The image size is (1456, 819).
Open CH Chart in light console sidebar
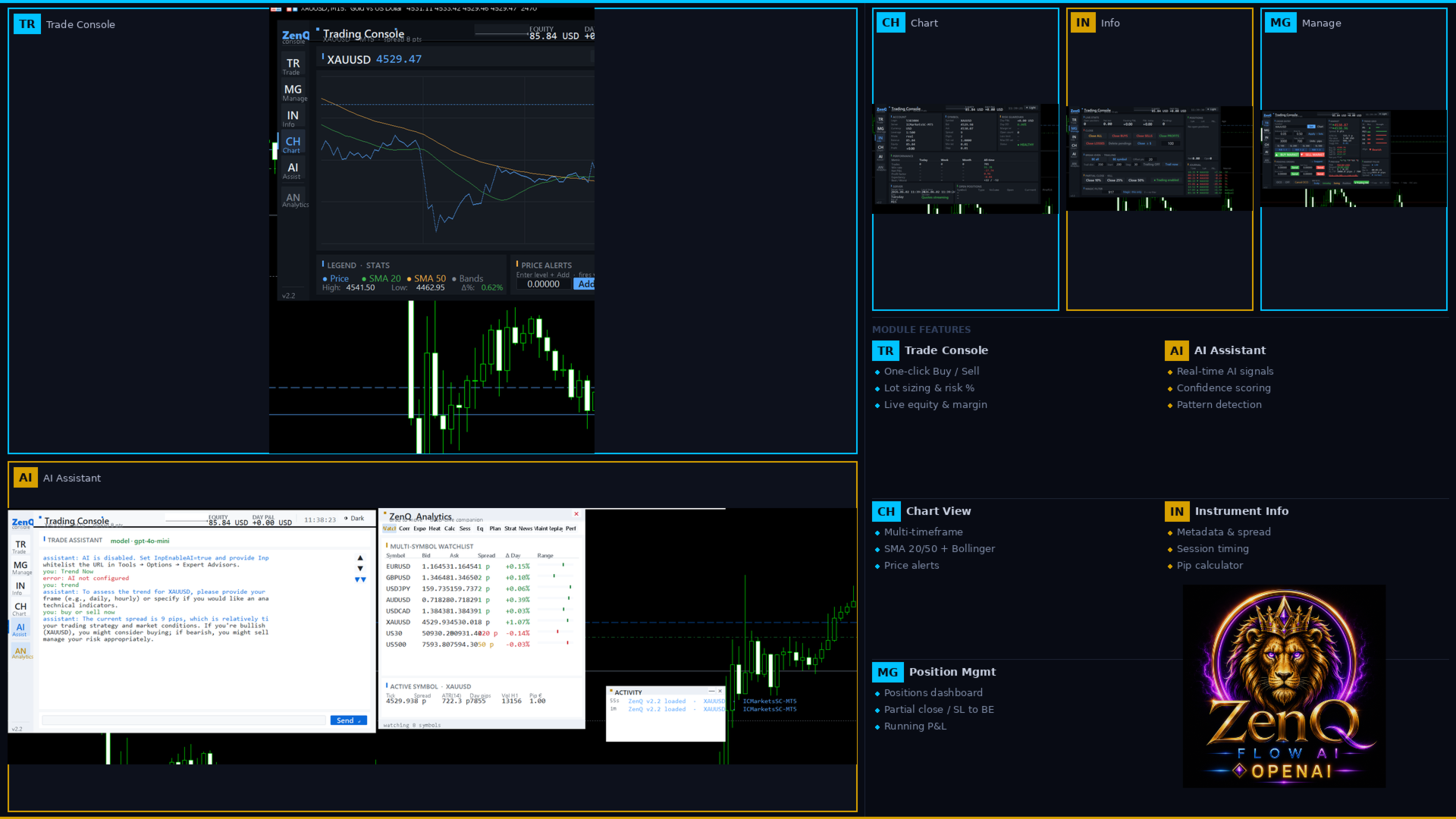(20, 608)
